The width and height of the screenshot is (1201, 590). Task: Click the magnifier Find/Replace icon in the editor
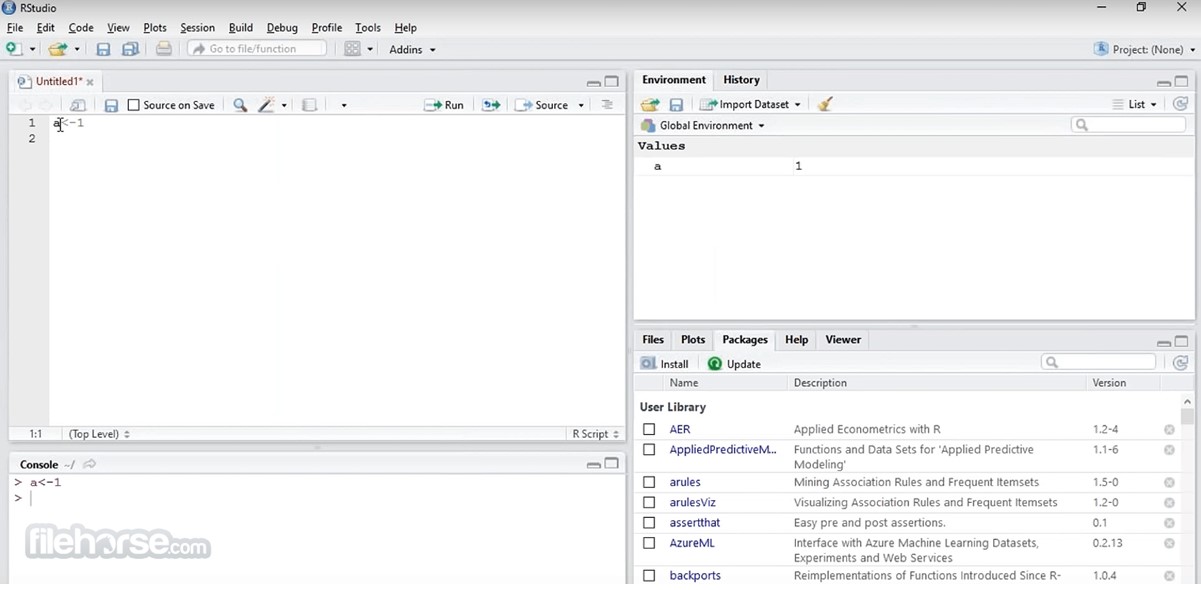click(240, 105)
